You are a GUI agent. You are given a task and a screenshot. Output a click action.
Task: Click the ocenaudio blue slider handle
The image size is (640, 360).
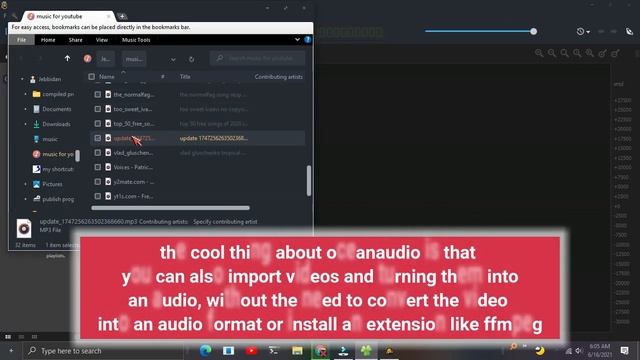click(533, 31)
